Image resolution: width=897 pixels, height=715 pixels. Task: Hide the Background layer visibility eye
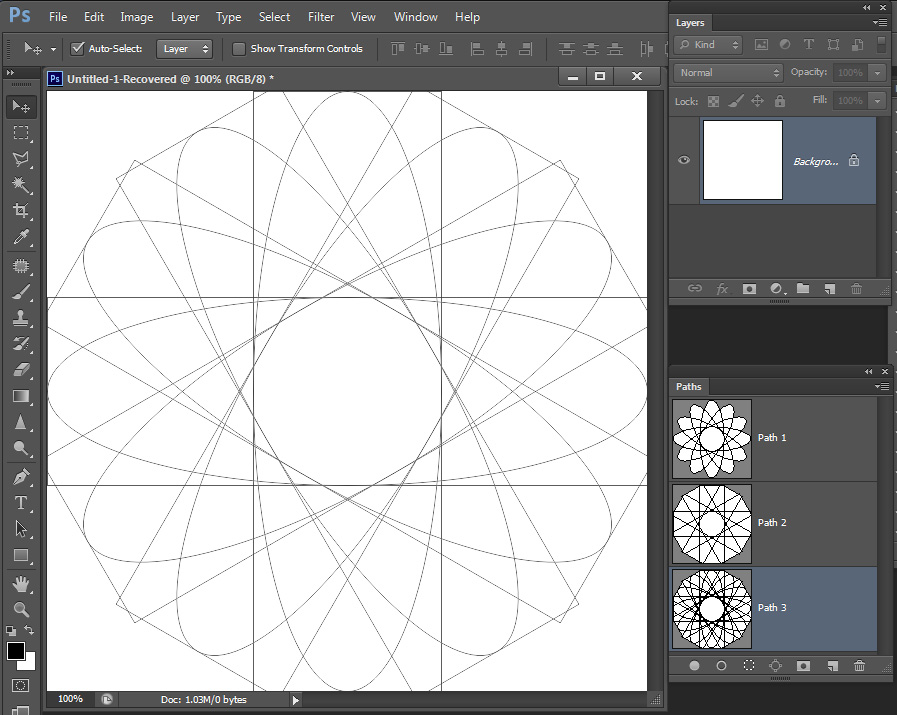point(684,160)
